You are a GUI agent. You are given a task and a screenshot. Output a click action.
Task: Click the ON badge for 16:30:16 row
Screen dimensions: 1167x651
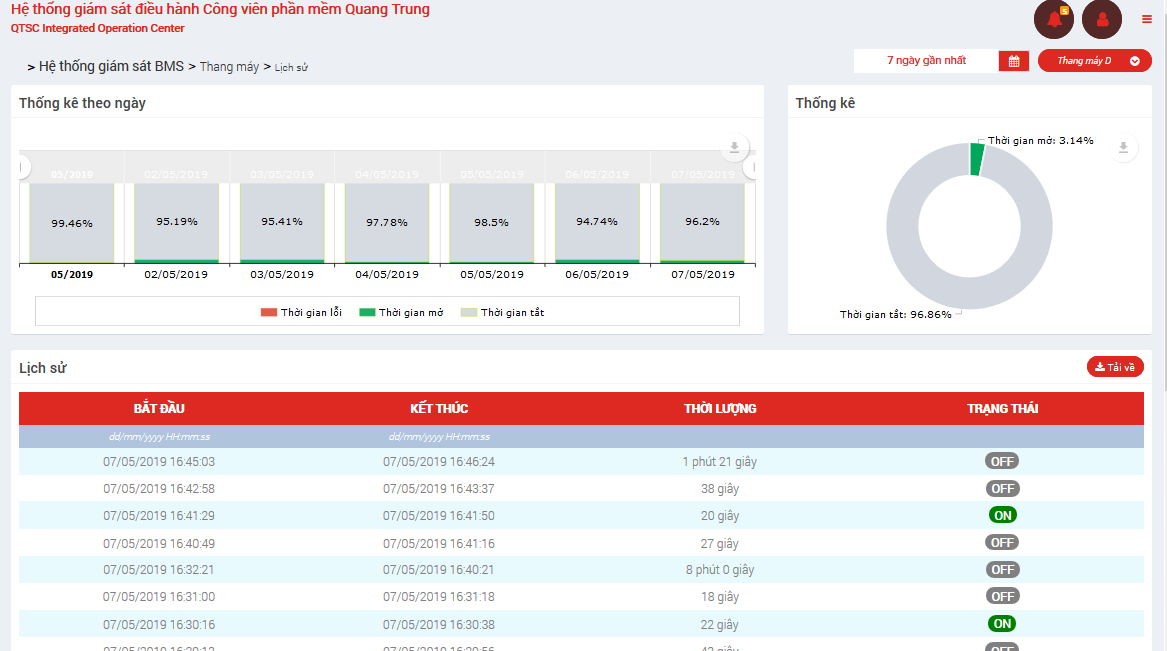click(x=1003, y=624)
